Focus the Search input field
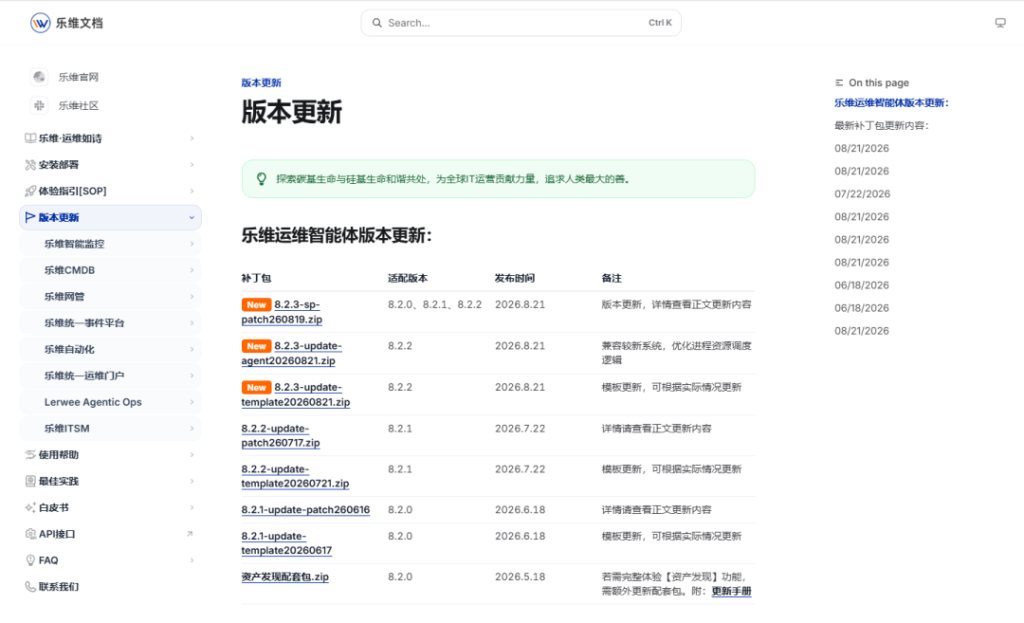Image resolution: width=1024 pixels, height=623 pixels. click(x=520, y=23)
